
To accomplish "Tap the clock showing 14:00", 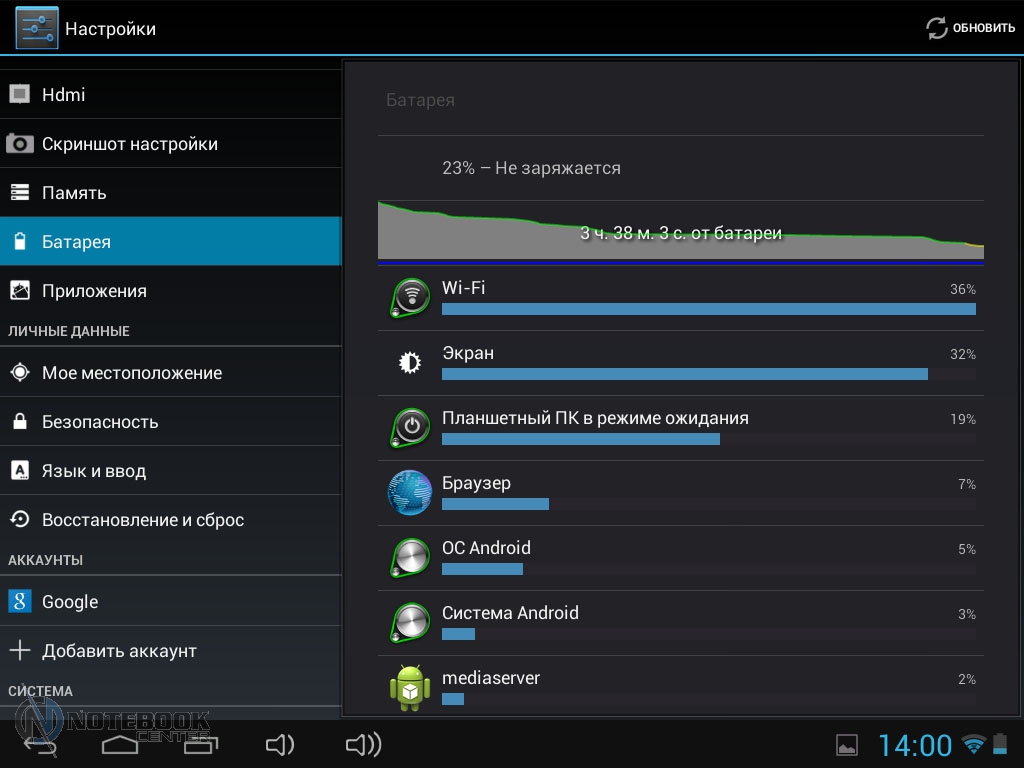I will pyautogui.click(x=914, y=745).
